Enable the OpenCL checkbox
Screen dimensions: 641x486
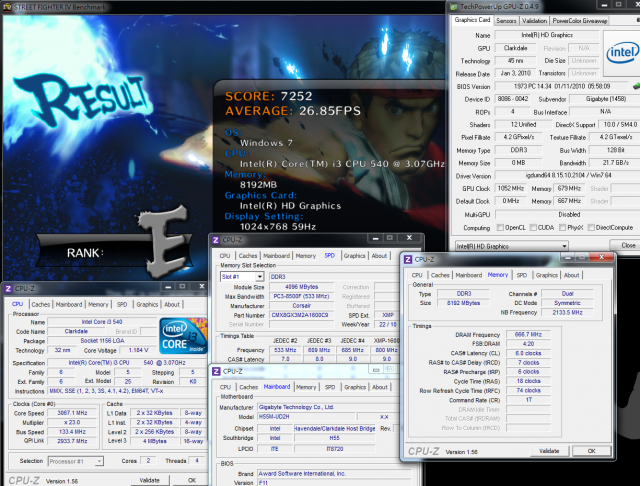tap(500, 227)
